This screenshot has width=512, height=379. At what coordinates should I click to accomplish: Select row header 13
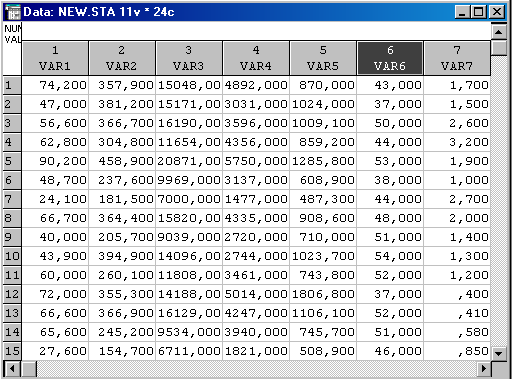(12, 313)
